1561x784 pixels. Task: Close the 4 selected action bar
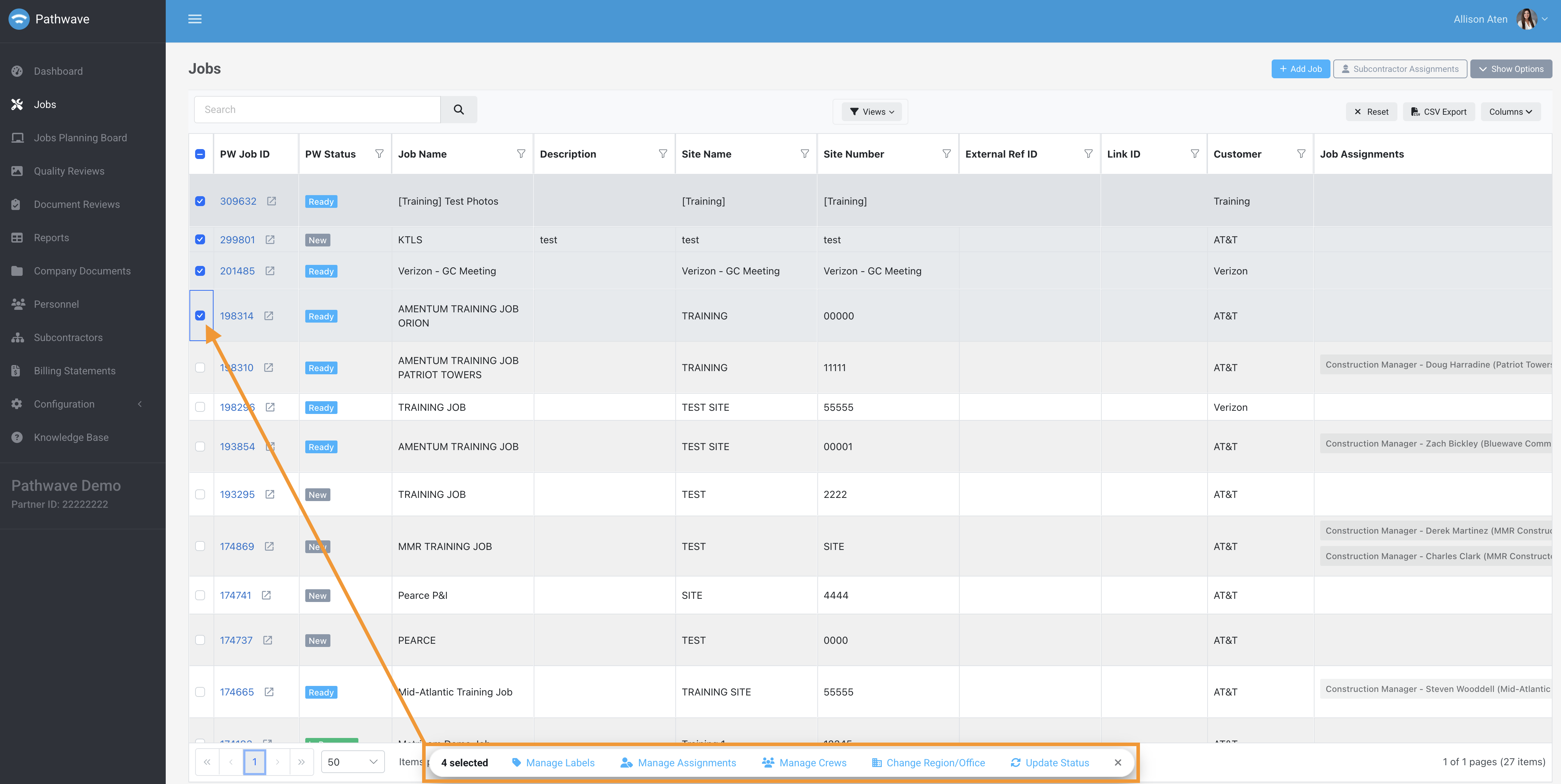1118,763
